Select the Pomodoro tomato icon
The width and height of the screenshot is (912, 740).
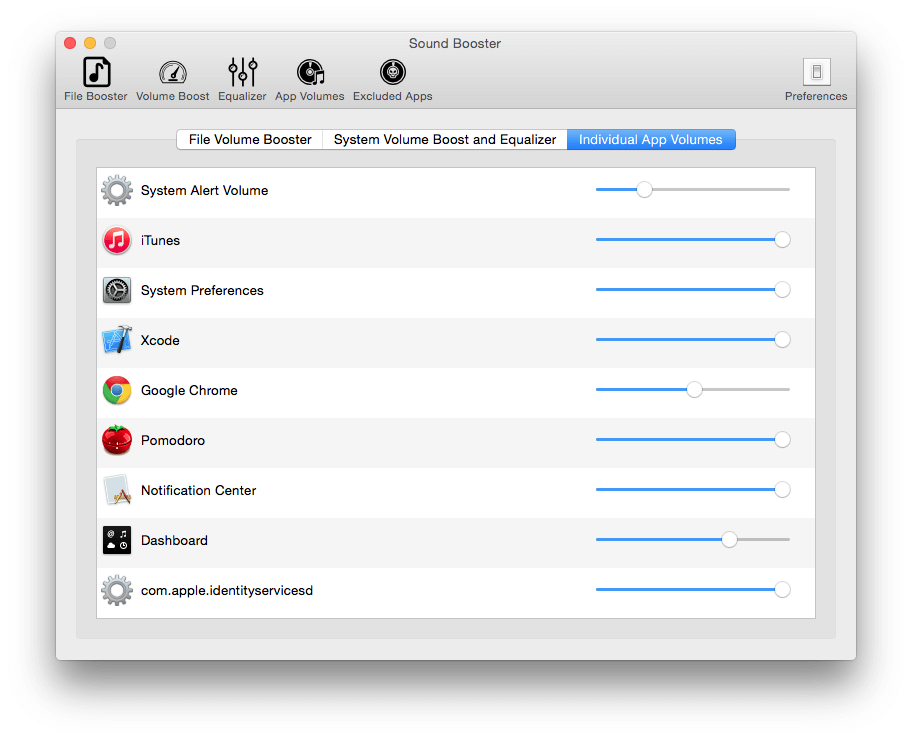click(x=117, y=440)
